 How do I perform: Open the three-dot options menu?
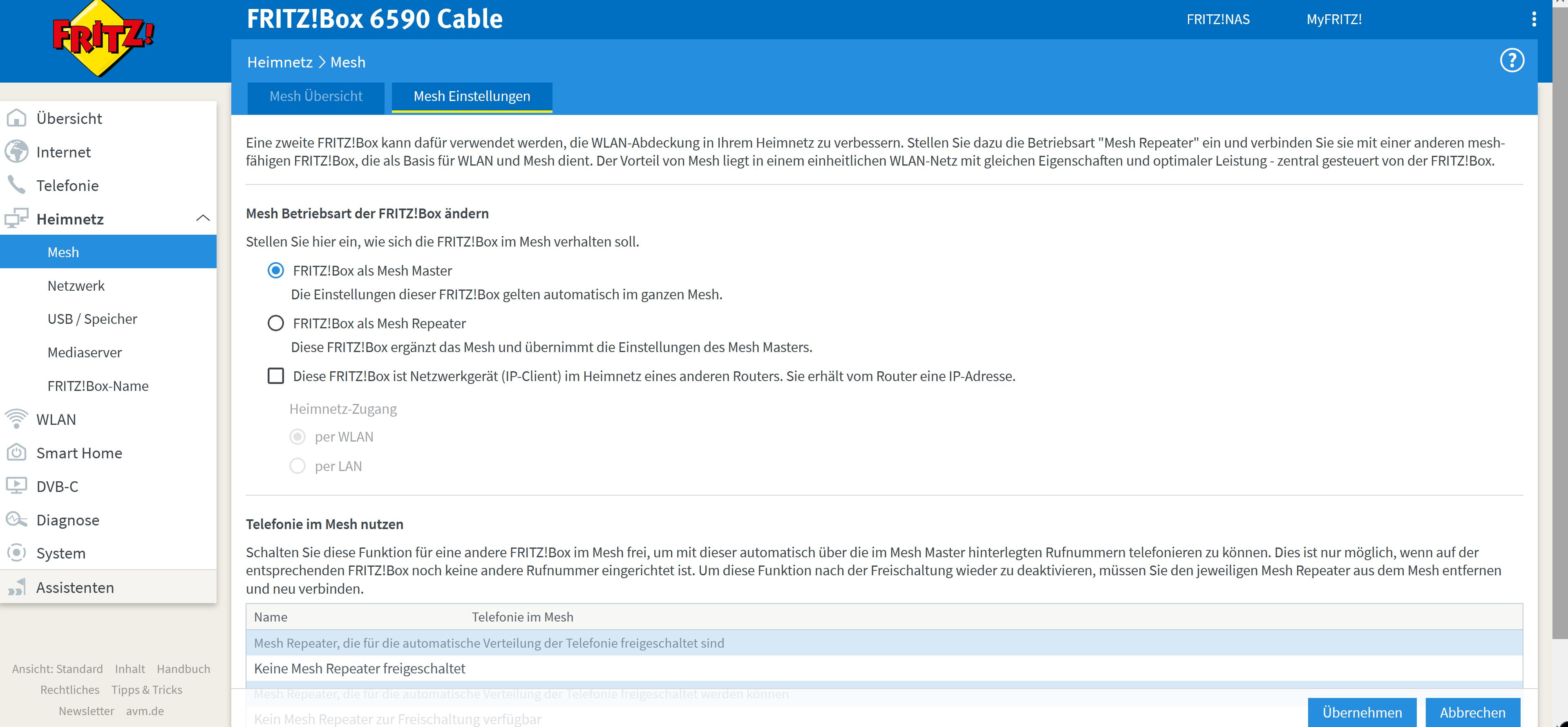click(1534, 20)
